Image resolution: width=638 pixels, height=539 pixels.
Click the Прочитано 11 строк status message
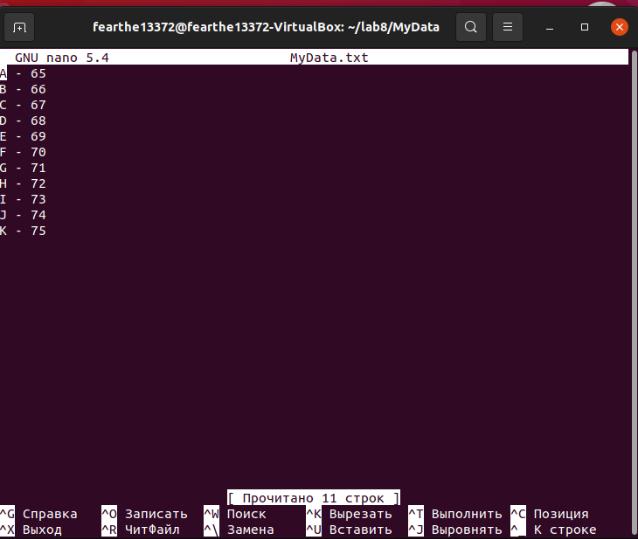tap(313, 498)
